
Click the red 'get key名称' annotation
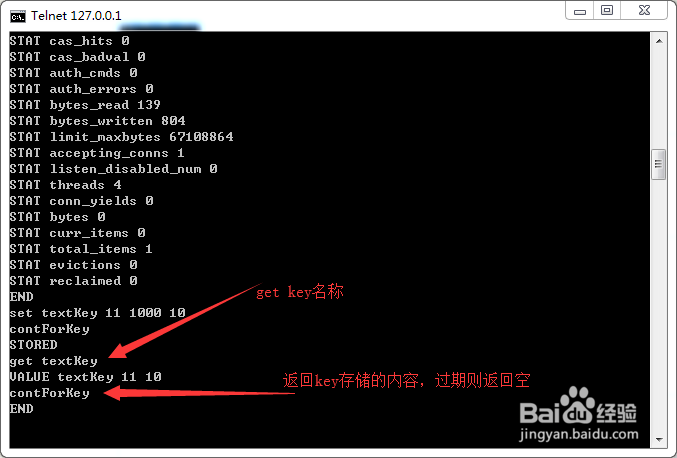click(x=300, y=292)
